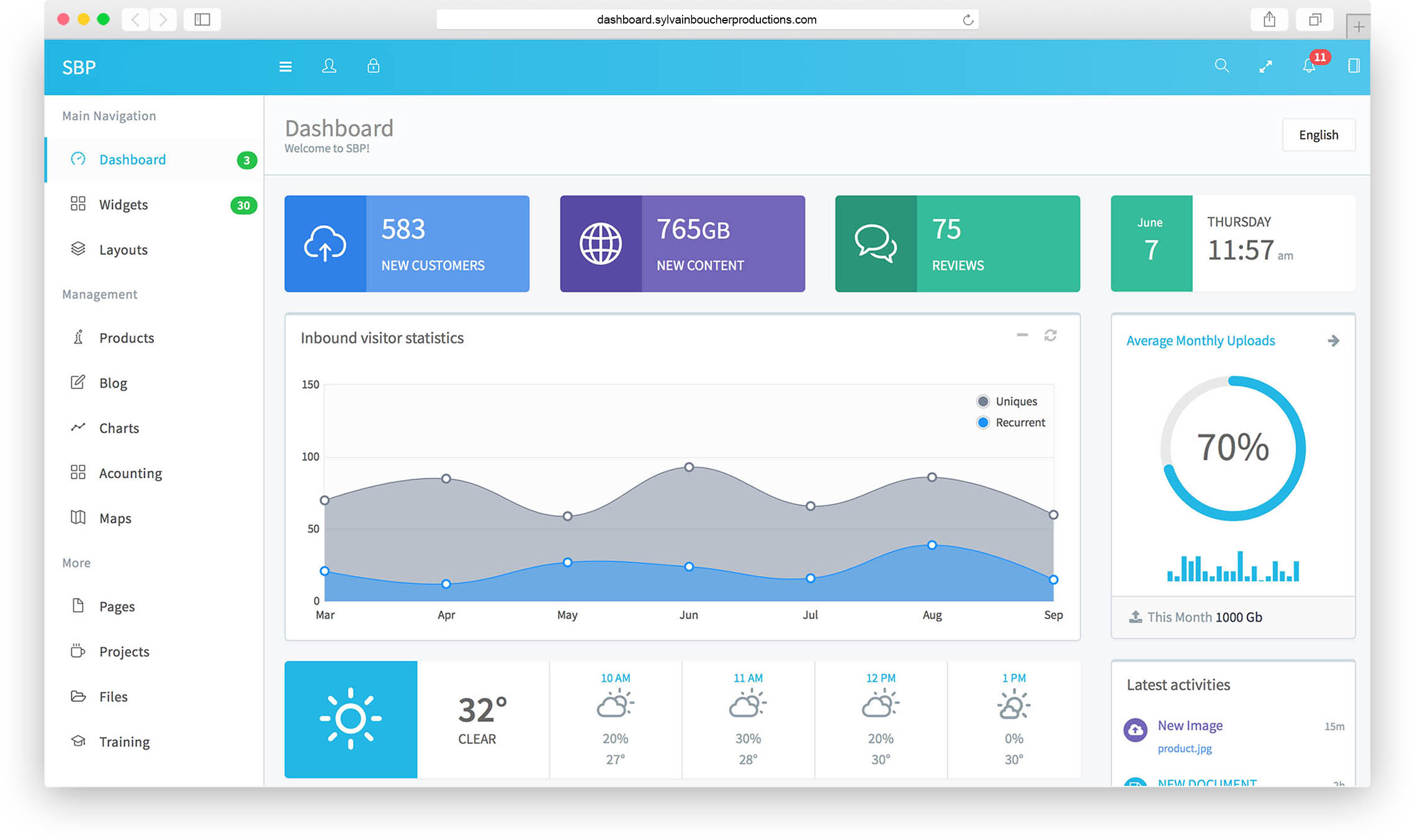Viewport: 1415px width, 840px height.
Task: Click the 70% circular upload progress ring
Action: [x=1233, y=448]
